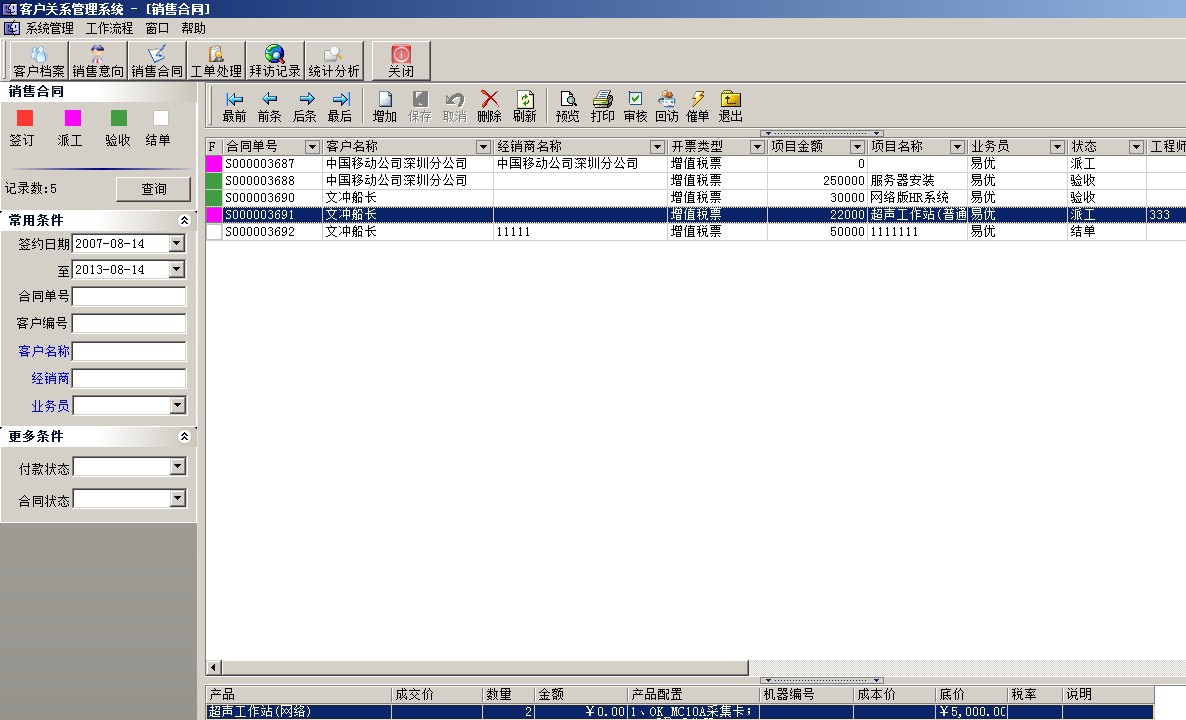Open the 拜访记录 module
The image size is (1186, 720).
pos(274,60)
